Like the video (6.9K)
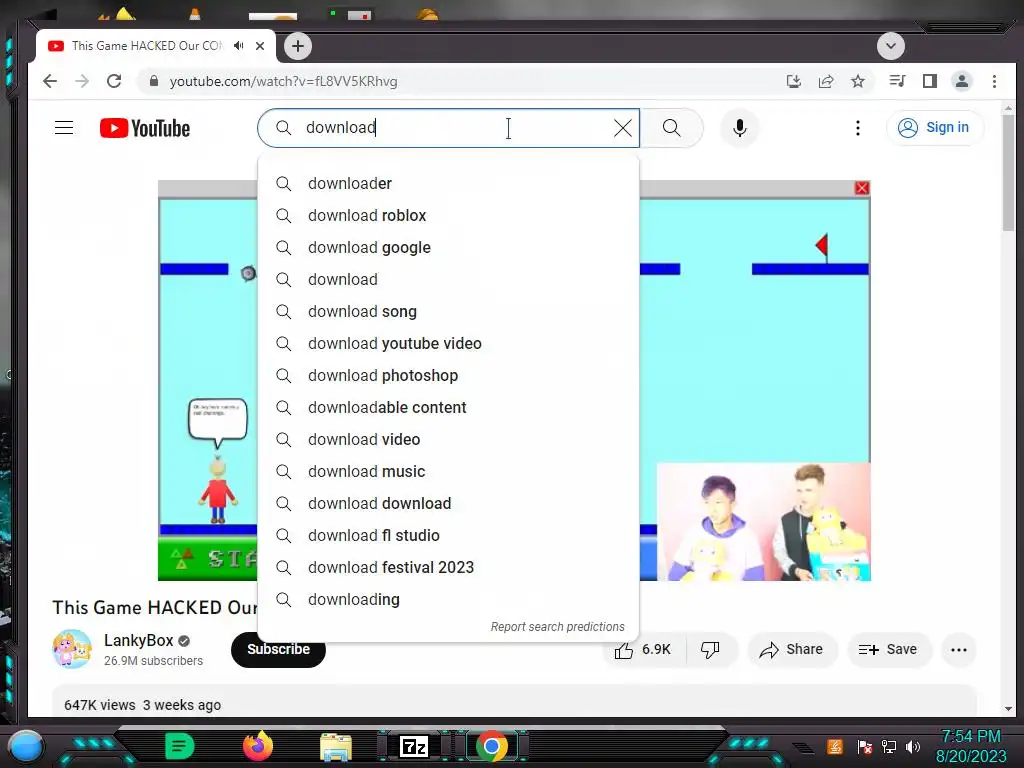 pos(643,650)
